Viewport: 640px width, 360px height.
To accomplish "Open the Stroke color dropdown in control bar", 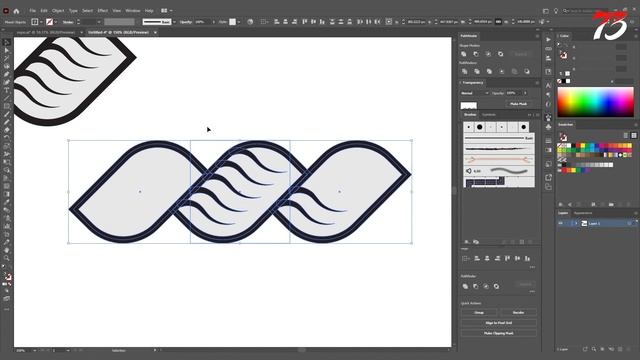I will point(56,22).
